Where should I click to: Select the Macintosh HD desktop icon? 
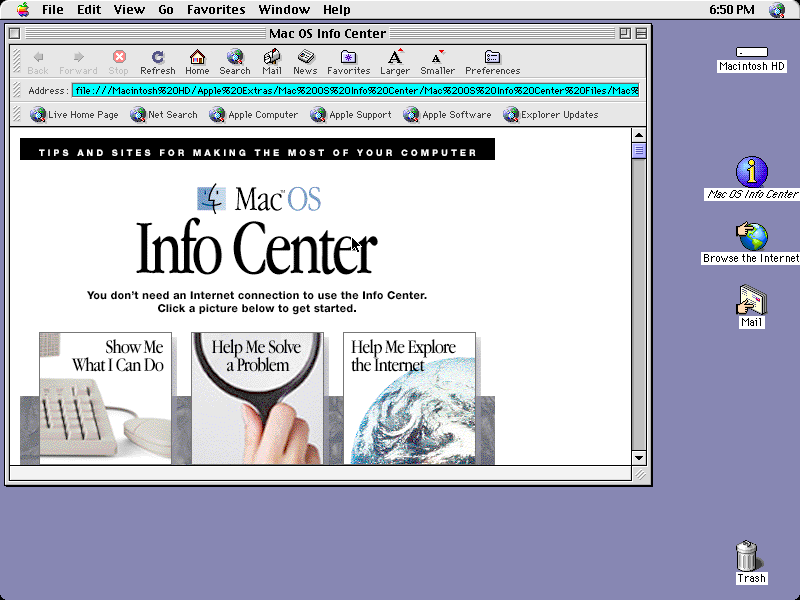[x=752, y=59]
